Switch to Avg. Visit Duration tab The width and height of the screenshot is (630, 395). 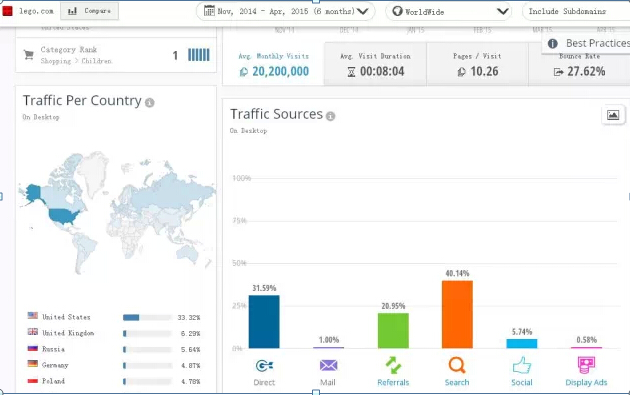[x=375, y=64]
